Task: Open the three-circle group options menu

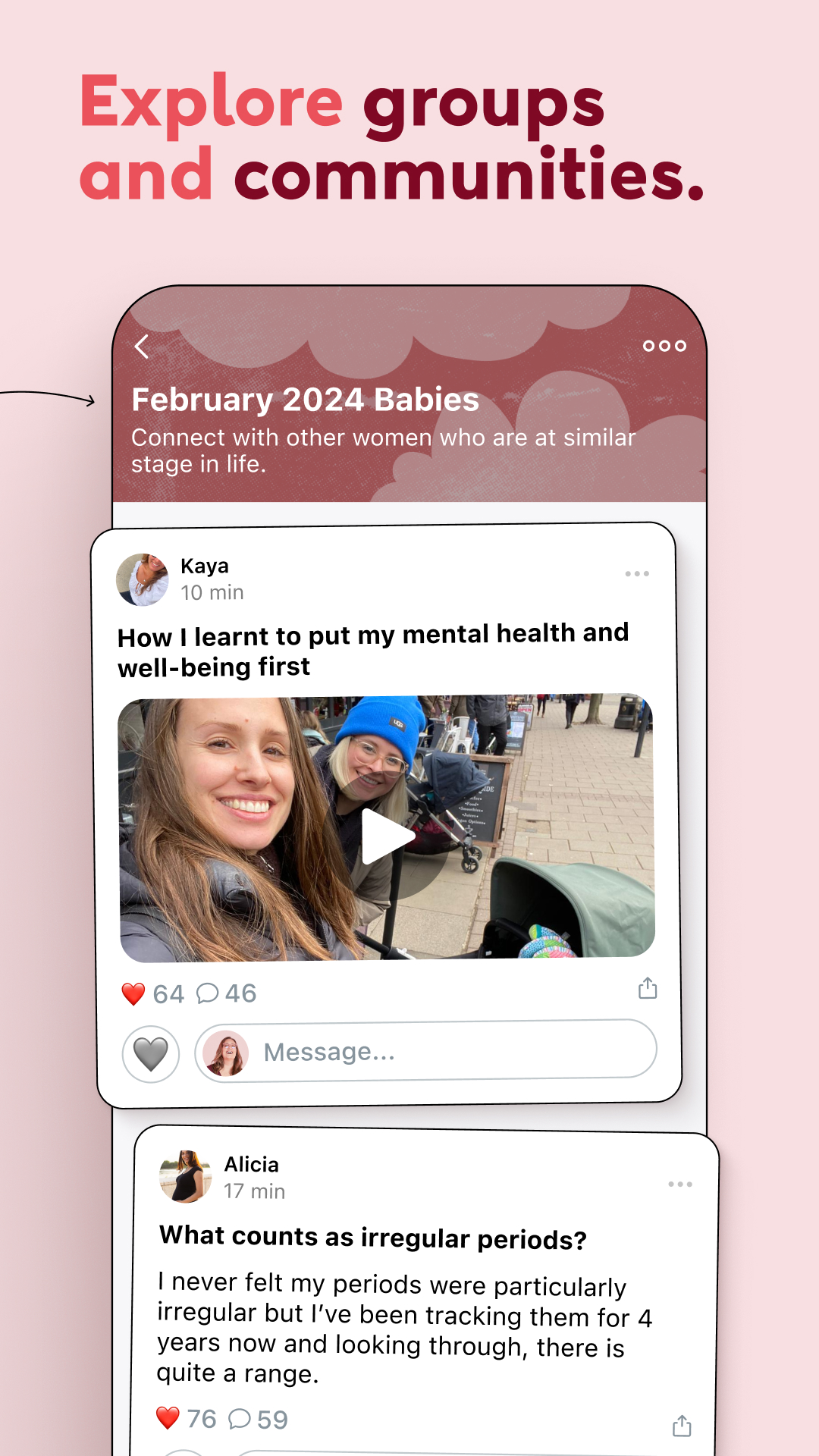Action: click(664, 346)
